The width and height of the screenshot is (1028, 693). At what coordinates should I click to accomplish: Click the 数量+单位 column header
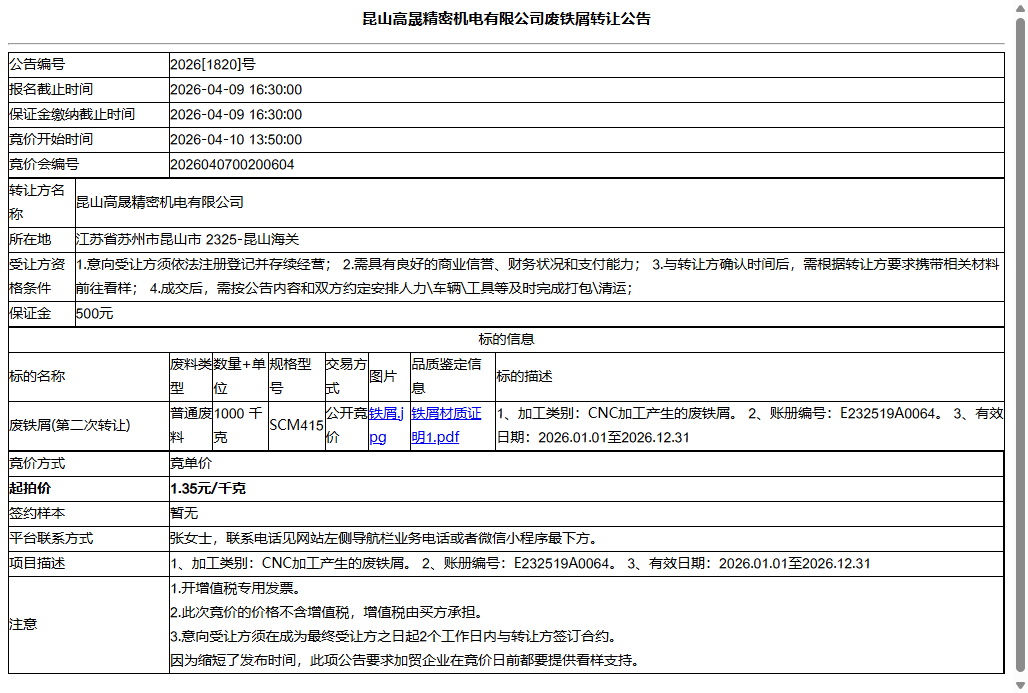[x=240, y=376]
